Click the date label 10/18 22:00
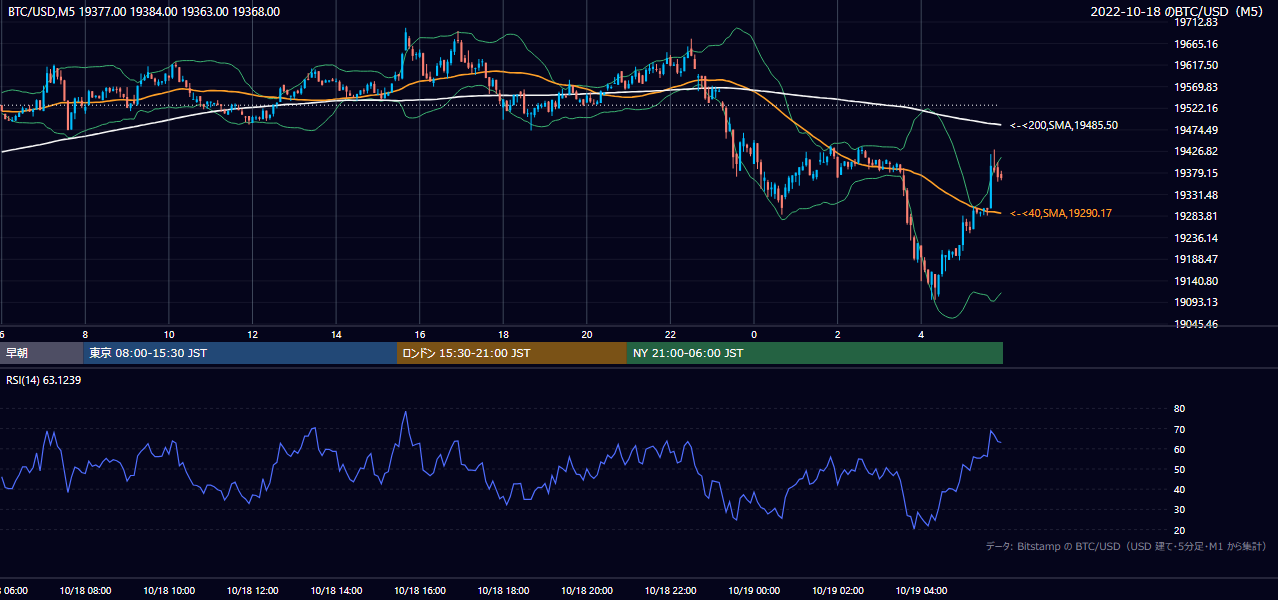 point(671,591)
